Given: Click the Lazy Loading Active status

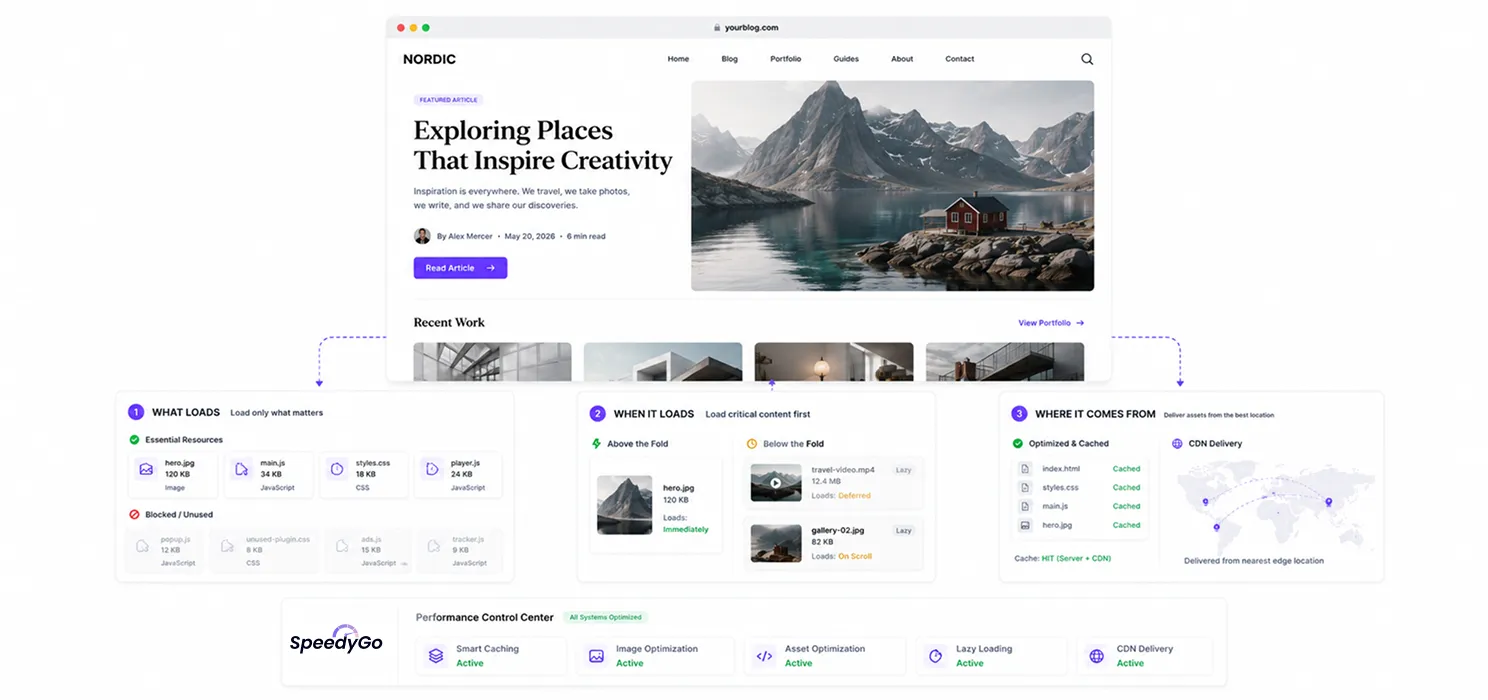Looking at the screenshot, I should pyautogui.click(x=970, y=663).
